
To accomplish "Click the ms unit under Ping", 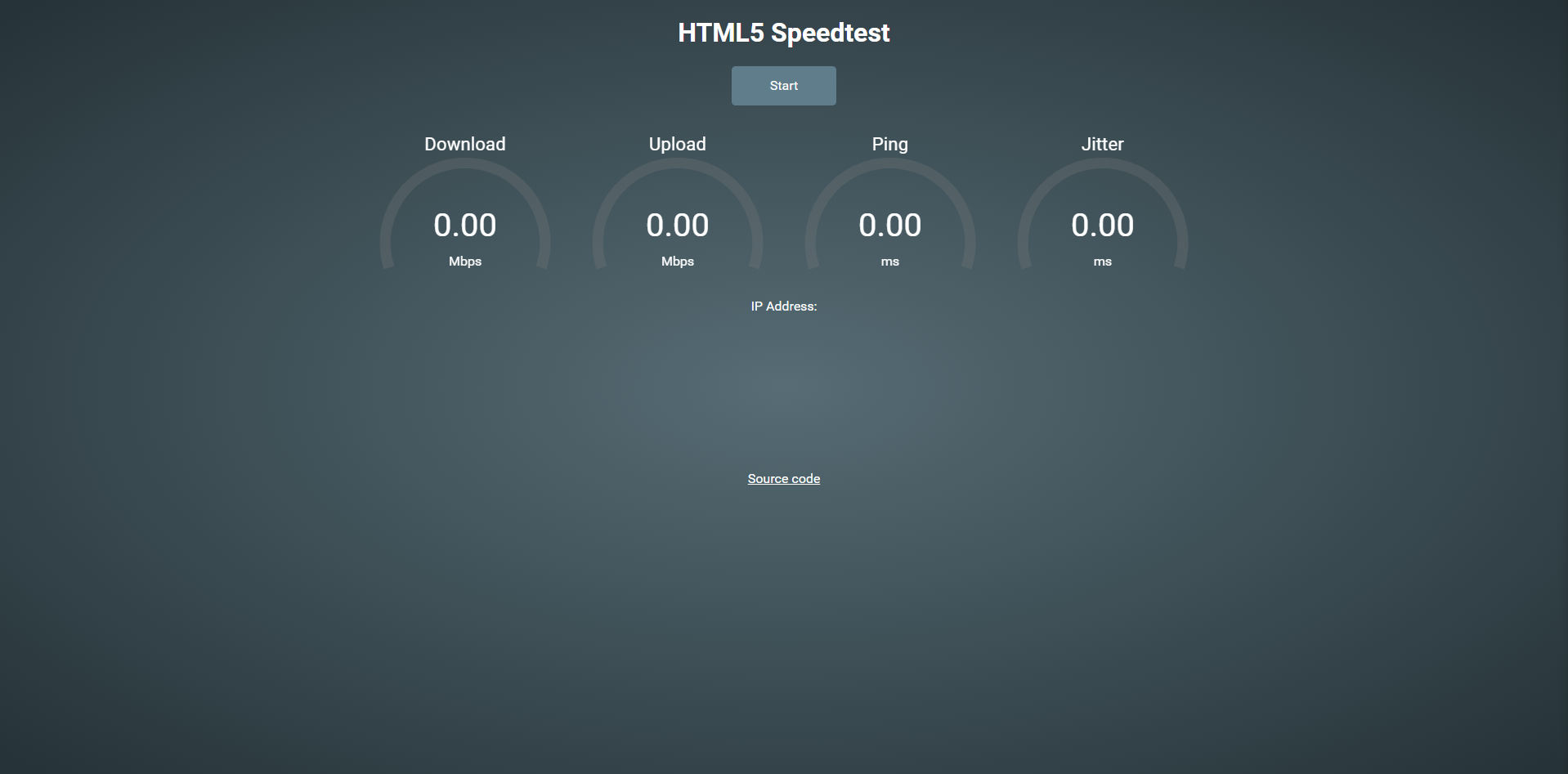I will 889,262.
